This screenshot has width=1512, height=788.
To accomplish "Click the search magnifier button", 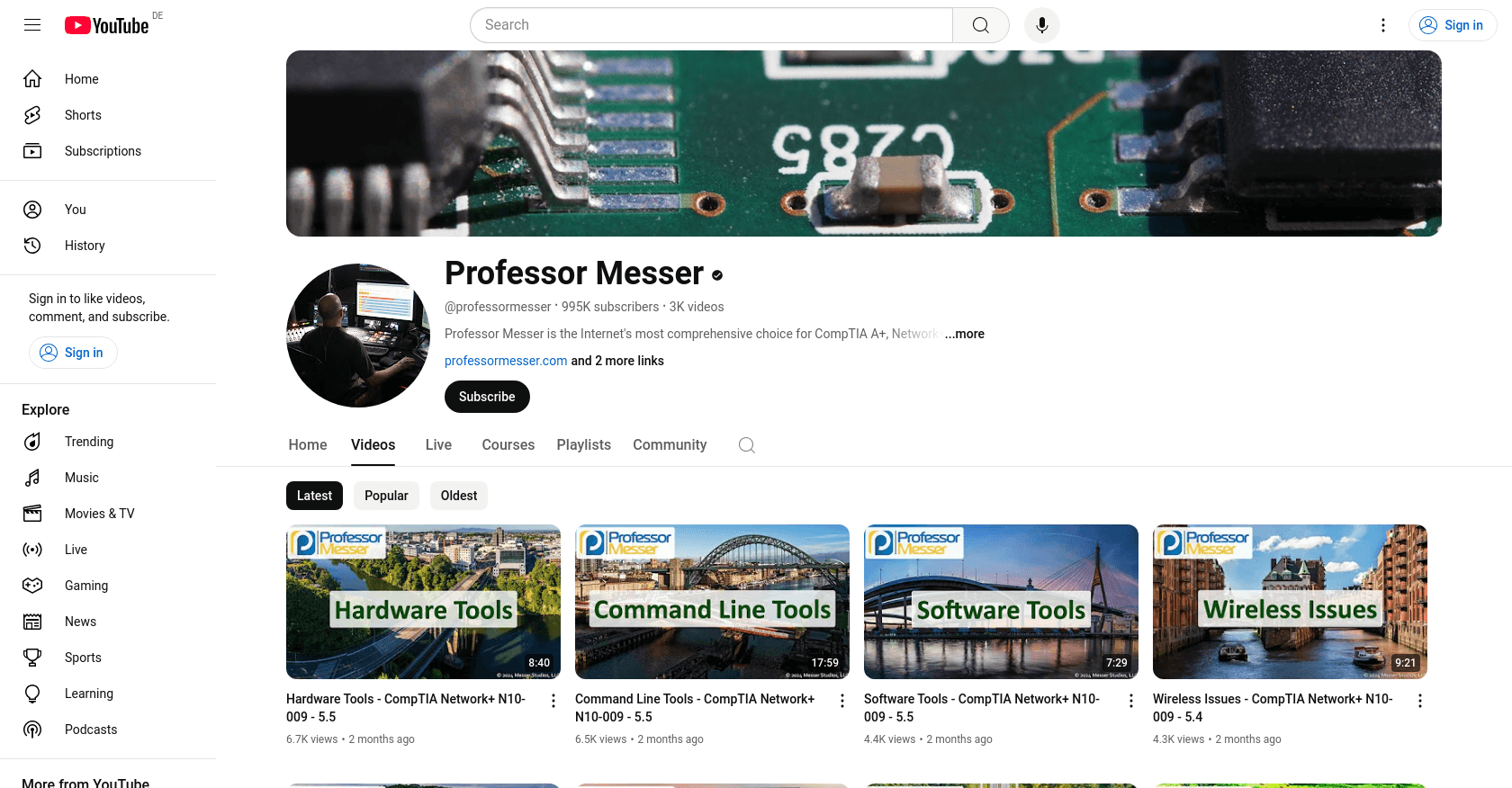I will coord(980,25).
